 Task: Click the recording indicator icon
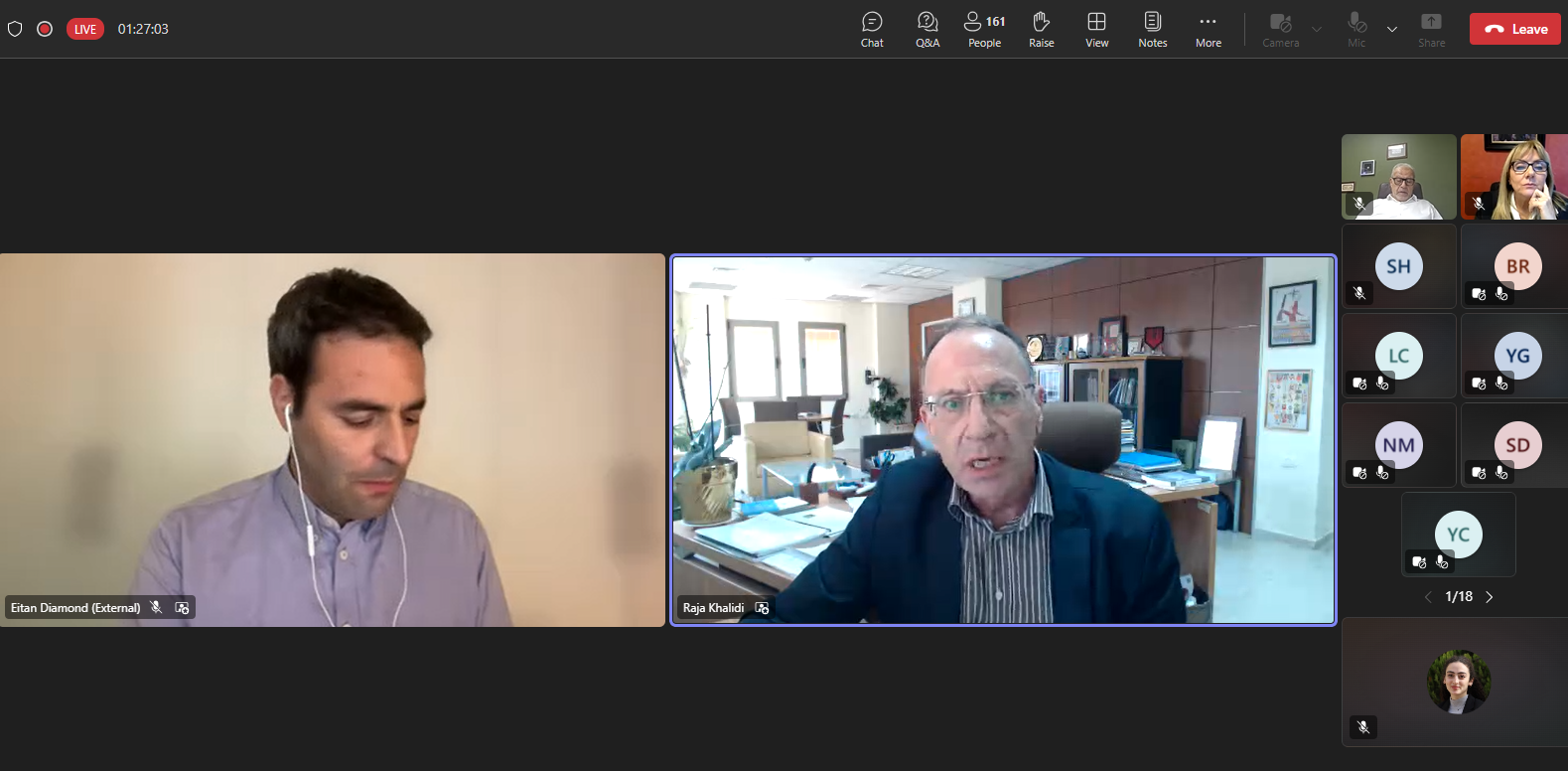pyautogui.click(x=45, y=29)
